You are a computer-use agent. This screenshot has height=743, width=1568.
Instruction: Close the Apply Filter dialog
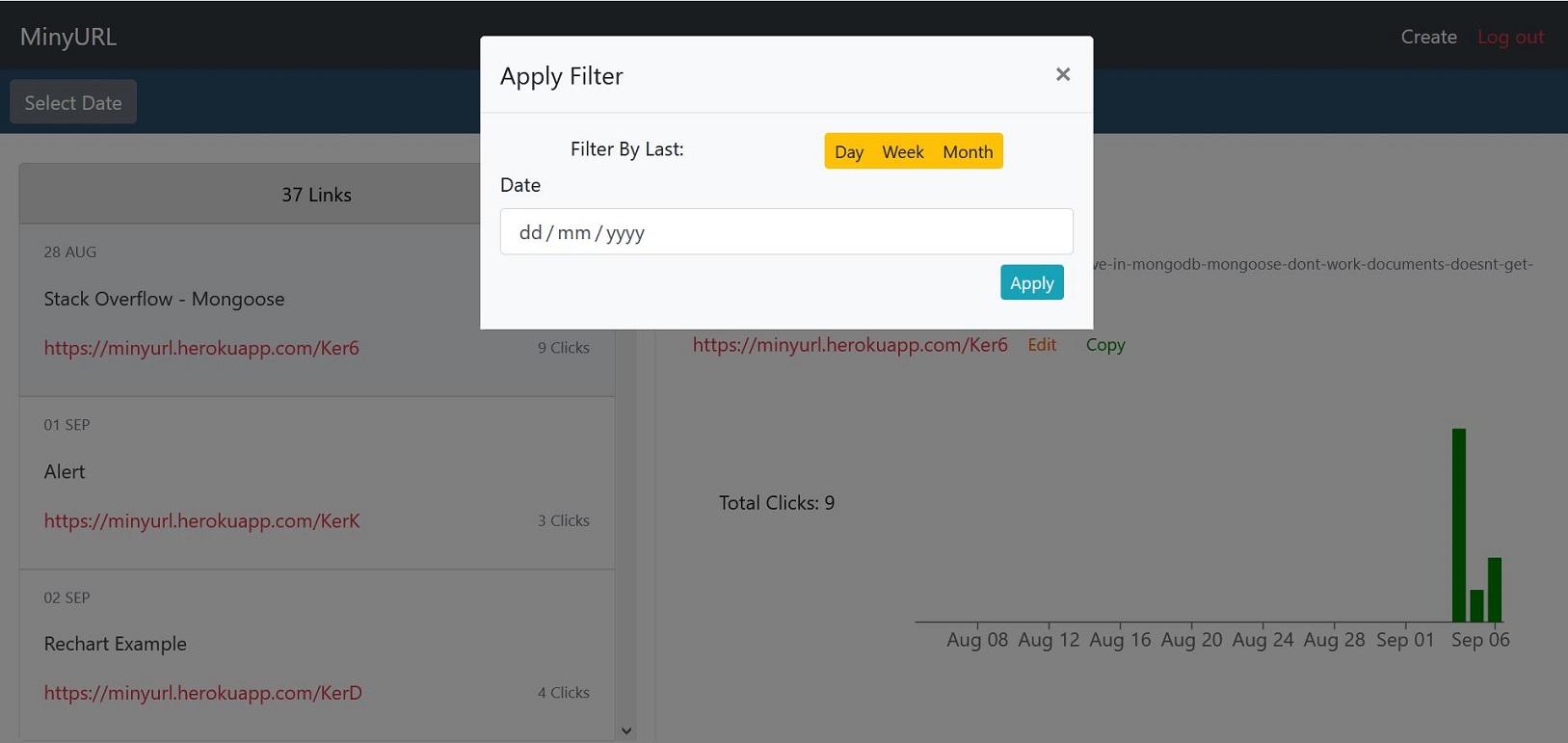pyautogui.click(x=1062, y=74)
